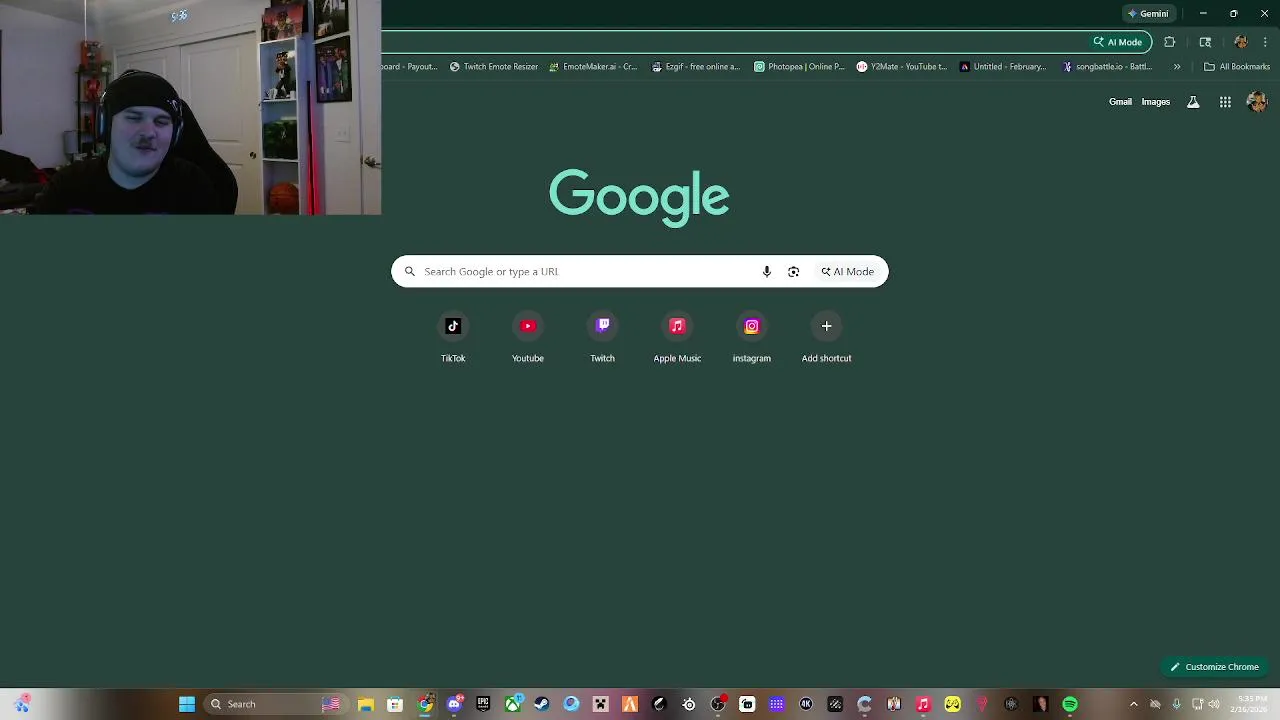
Task: Open the songbattle.io bookmark
Action: pos(1107,67)
